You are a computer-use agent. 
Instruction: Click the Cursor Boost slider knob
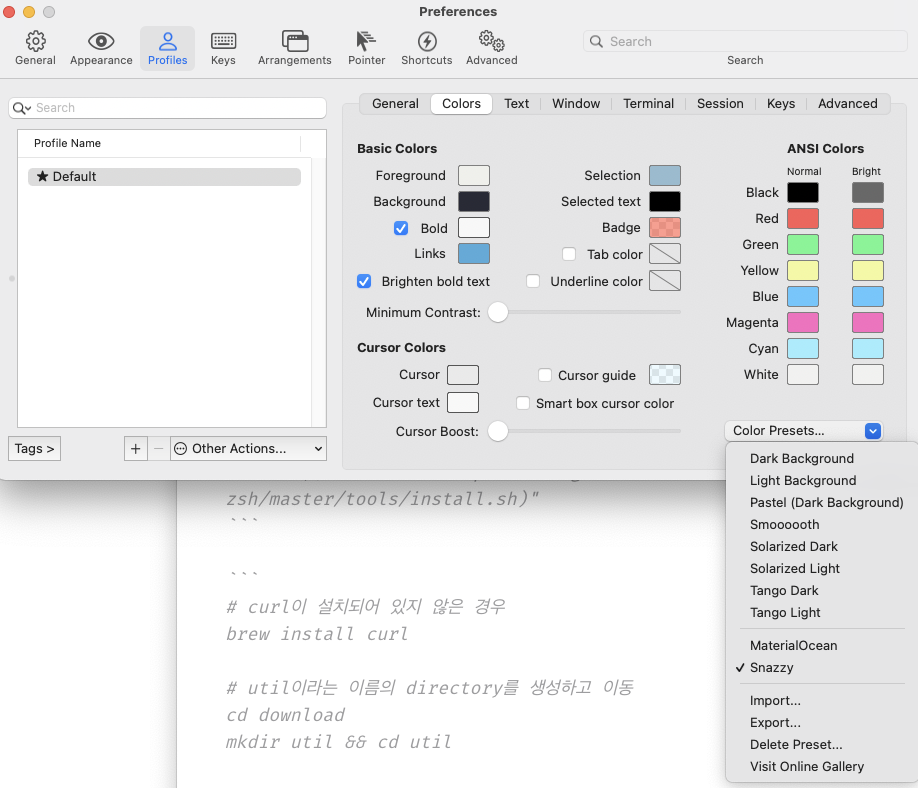[x=498, y=431]
